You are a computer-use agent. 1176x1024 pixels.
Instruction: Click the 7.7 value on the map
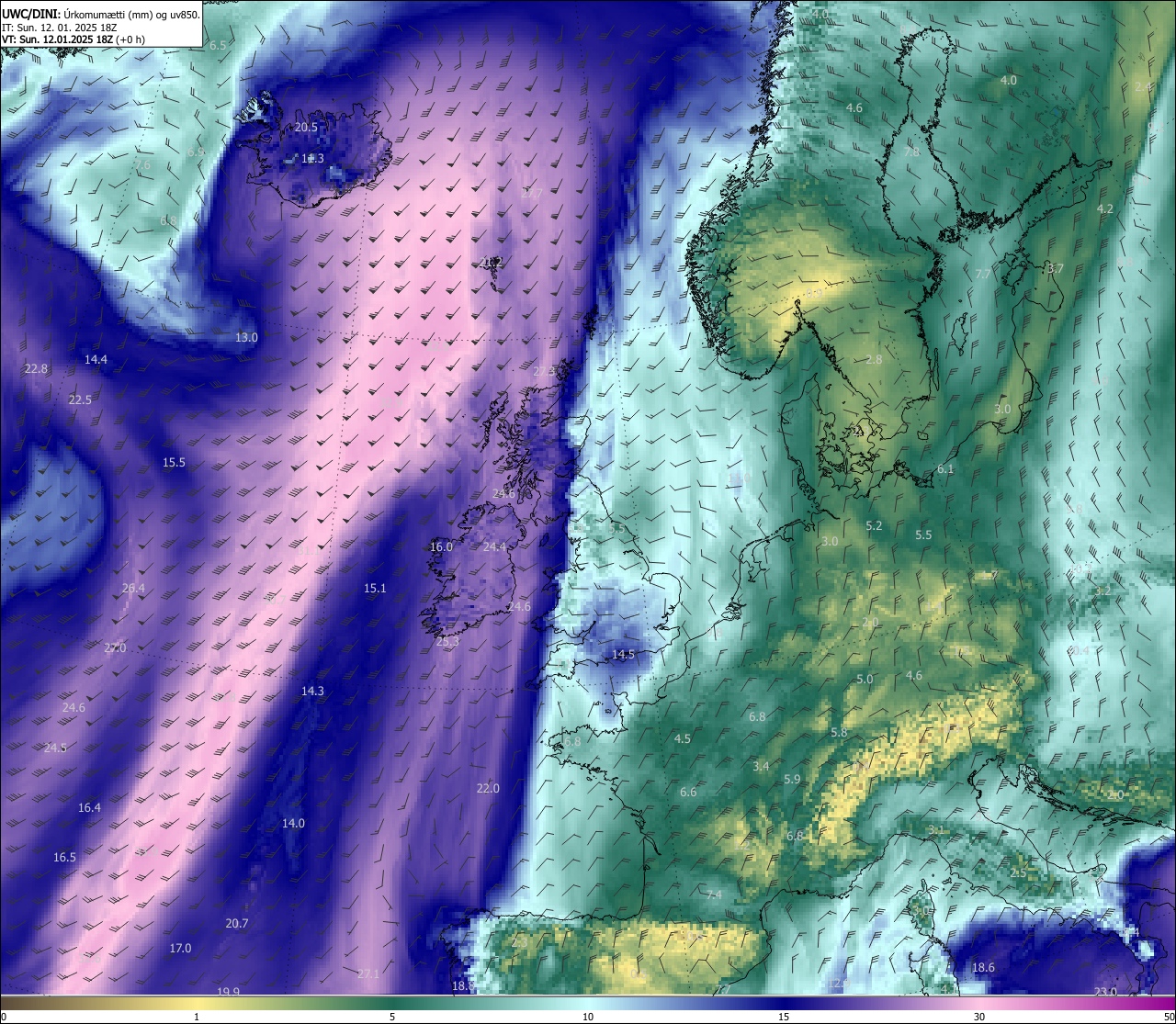(983, 275)
